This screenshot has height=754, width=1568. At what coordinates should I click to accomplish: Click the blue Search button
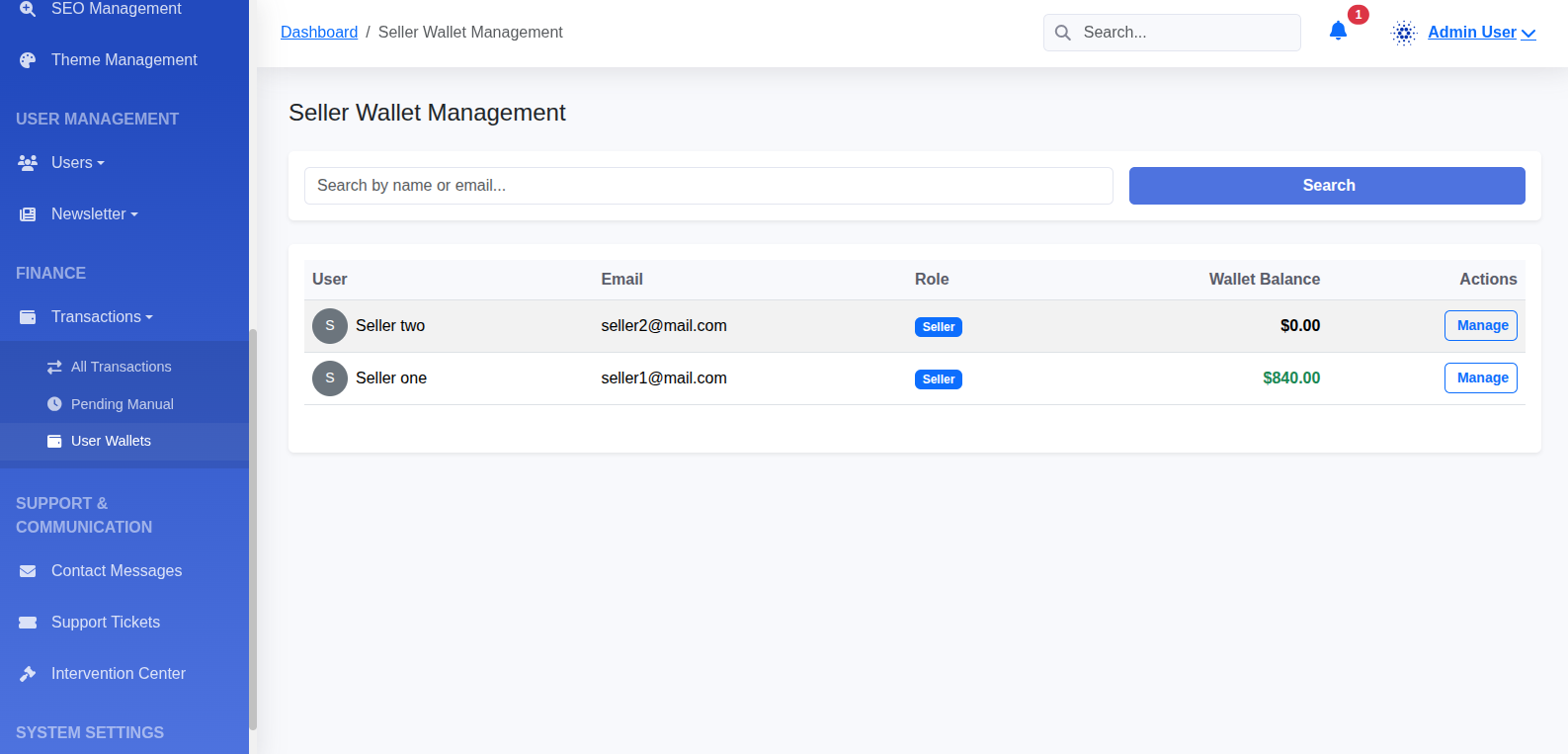click(1327, 186)
